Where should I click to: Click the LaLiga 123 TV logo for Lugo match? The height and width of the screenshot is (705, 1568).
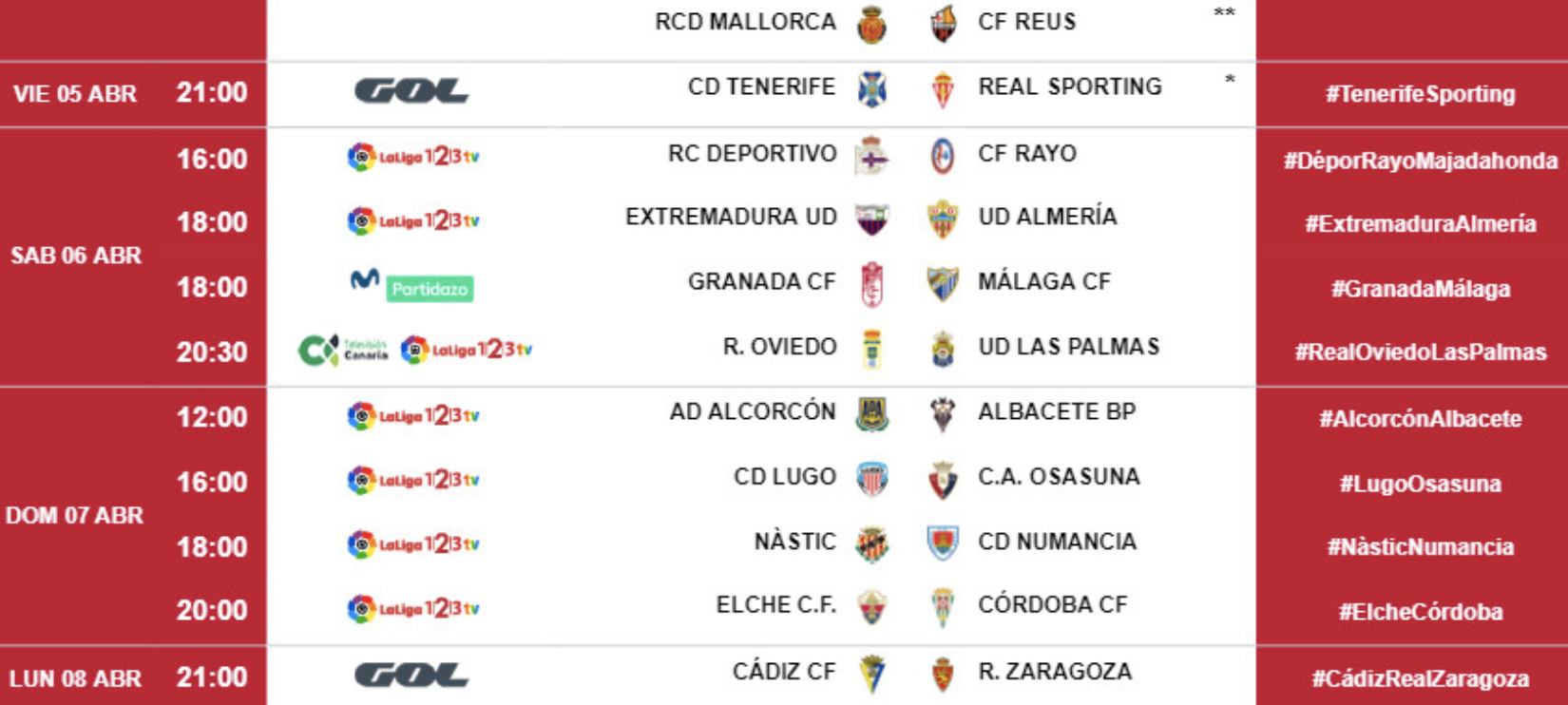click(413, 480)
